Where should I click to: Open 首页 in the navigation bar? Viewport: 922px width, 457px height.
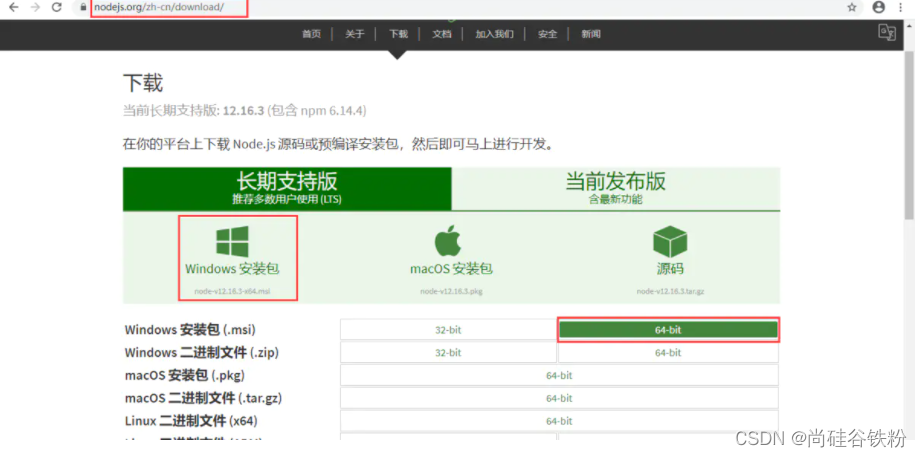coord(312,34)
